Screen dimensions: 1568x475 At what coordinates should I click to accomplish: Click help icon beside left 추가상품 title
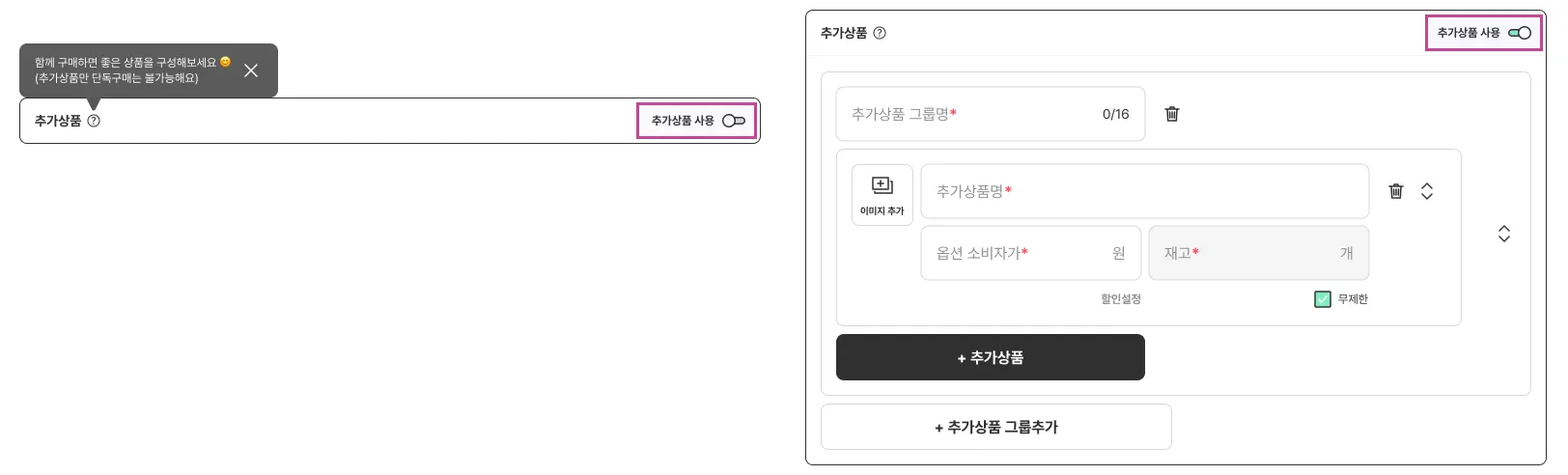(x=94, y=121)
